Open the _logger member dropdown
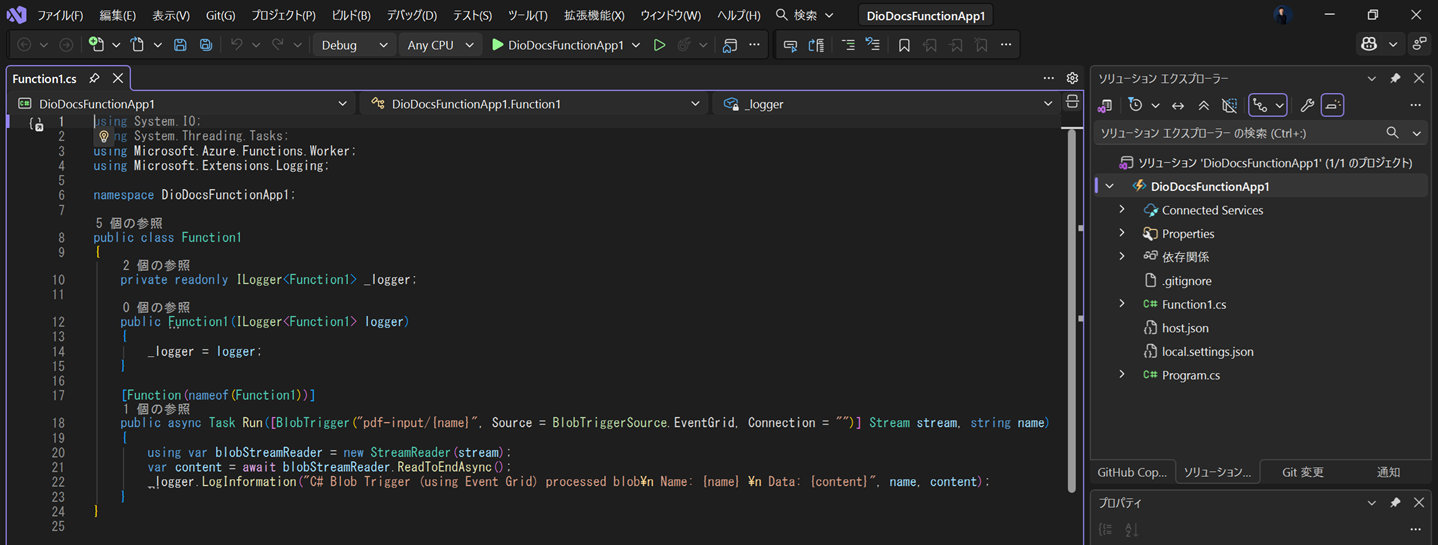The image size is (1438, 545). pyautogui.click(x=887, y=103)
